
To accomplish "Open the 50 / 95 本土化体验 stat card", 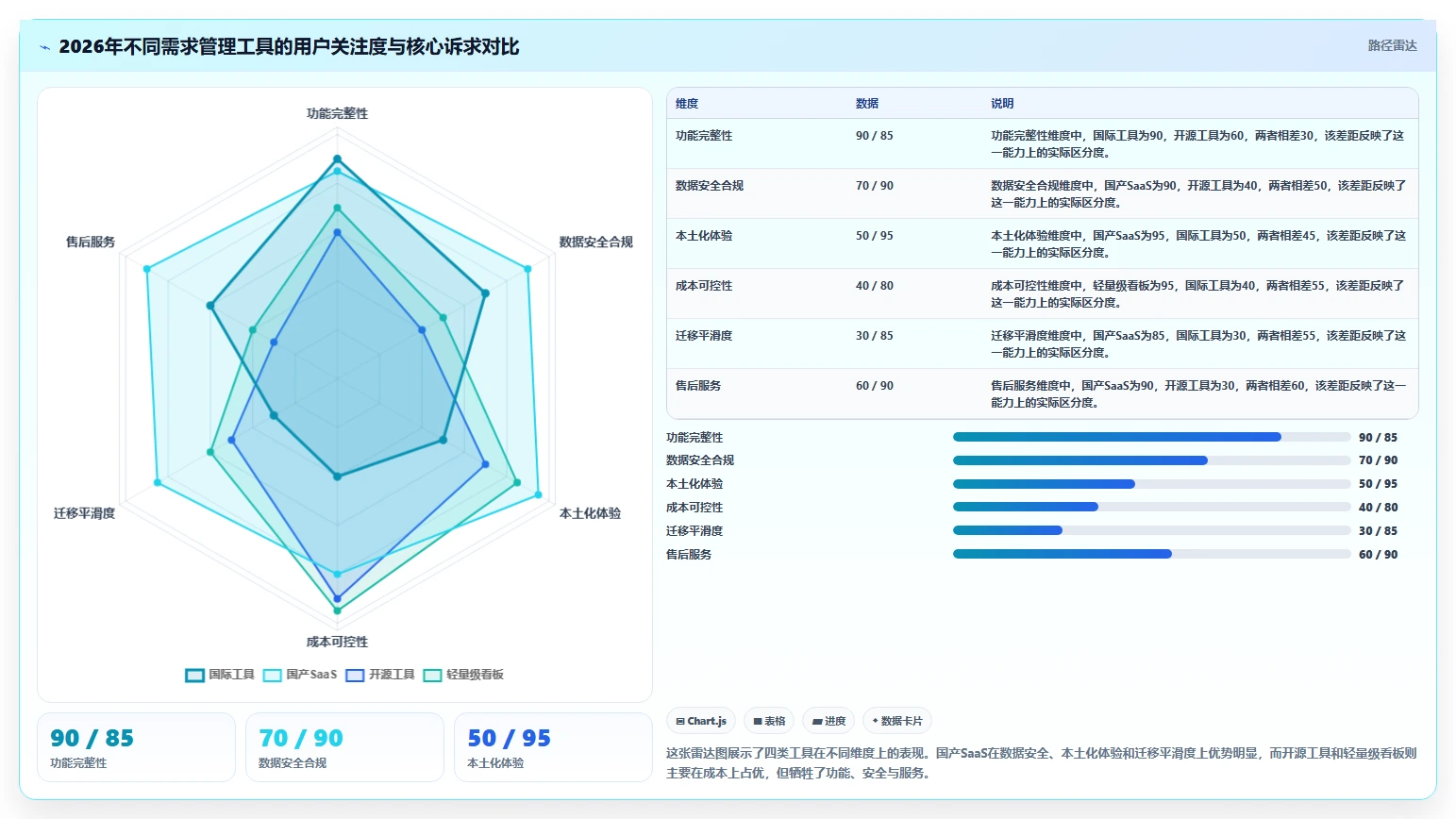I will coord(553,747).
